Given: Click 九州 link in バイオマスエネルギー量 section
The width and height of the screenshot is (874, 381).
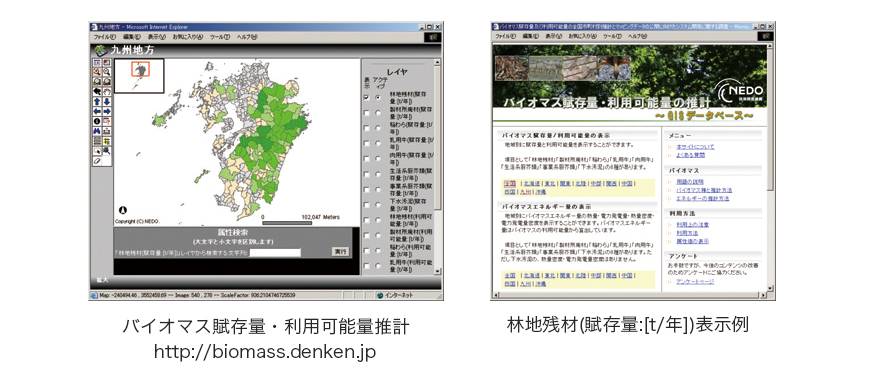Looking at the screenshot, I should (x=526, y=284).
